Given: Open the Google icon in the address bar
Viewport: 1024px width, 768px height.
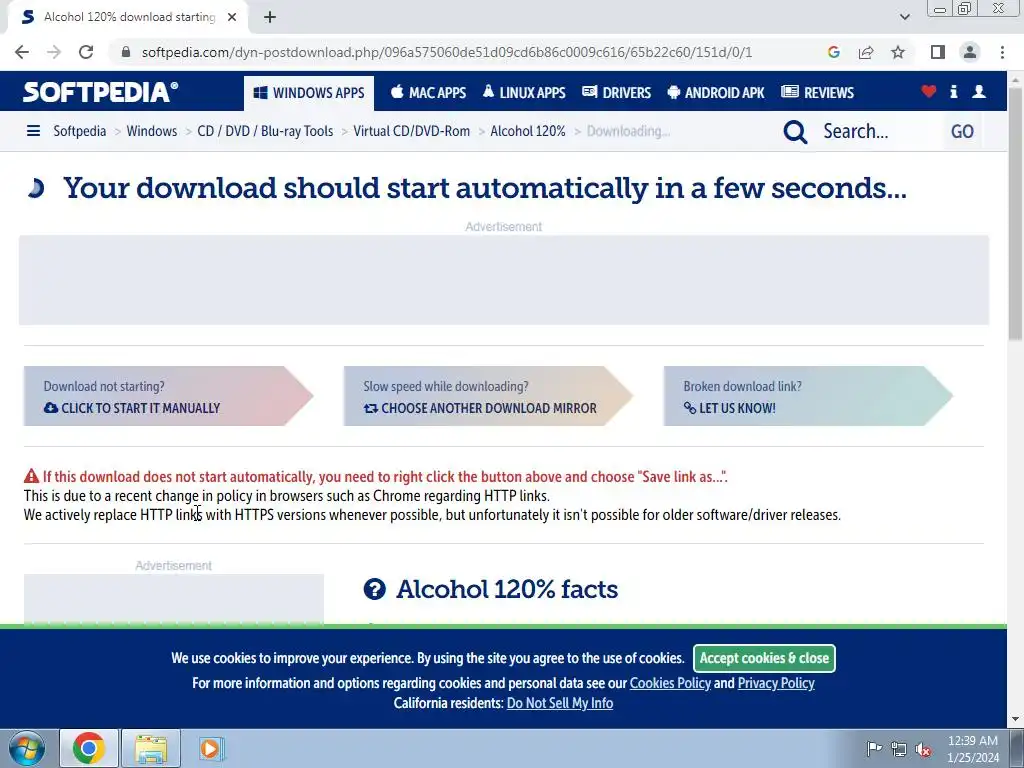Looking at the screenshot, I should tap(833, 52).
